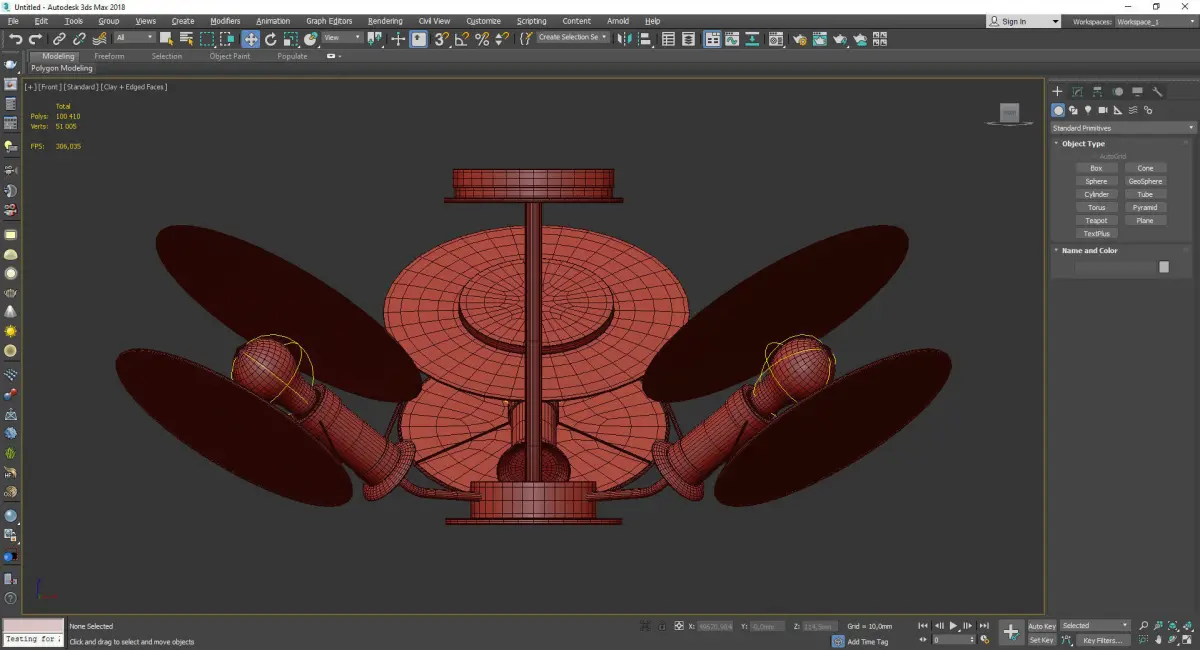Activate the Select and Rotate tool
The height and width of the screenshot is (650, 1200).
pos(270,39)
